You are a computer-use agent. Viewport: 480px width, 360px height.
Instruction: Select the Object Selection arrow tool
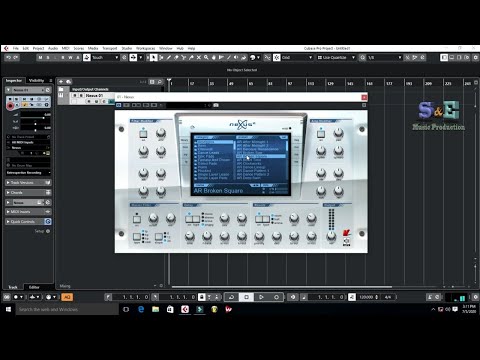coord(153,57)
